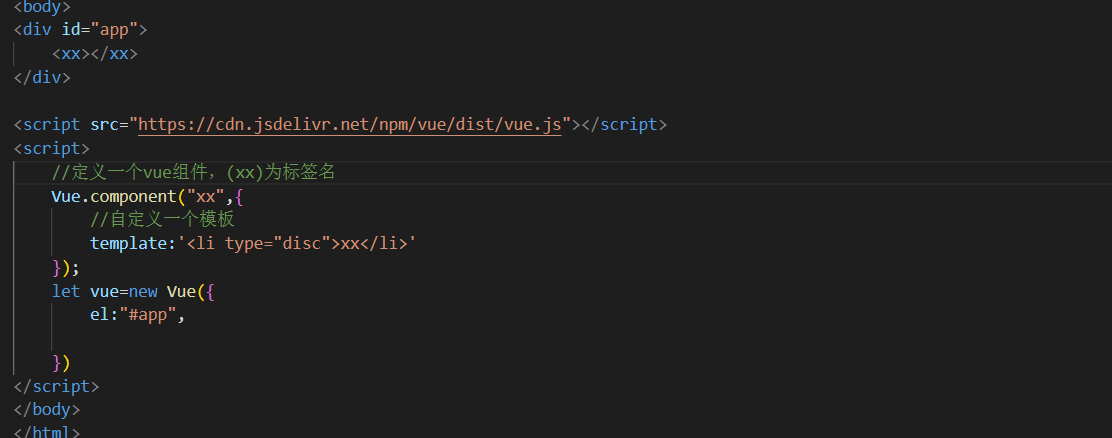1112x438 pixels.
Task: Open the vue.js jsdelivr CDN URL link
Action: click(350, 125)
